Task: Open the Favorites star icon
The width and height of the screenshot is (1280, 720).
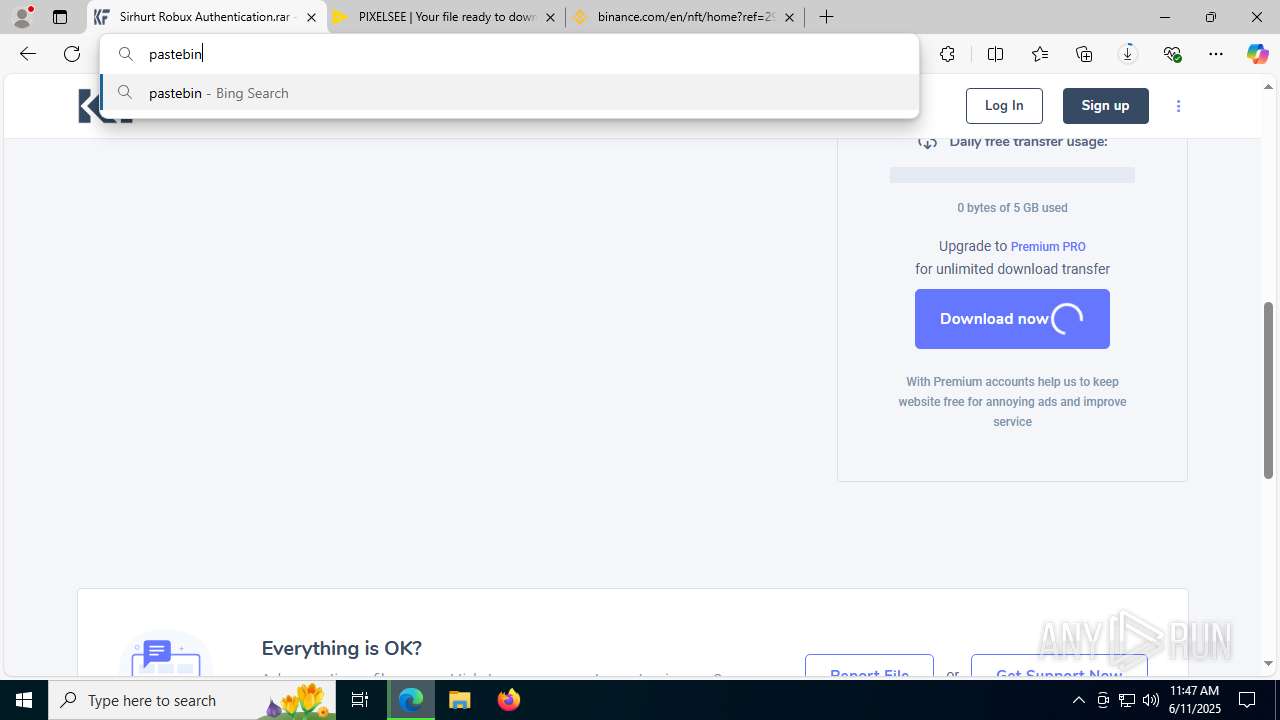Action: [x=1040, y=54]
